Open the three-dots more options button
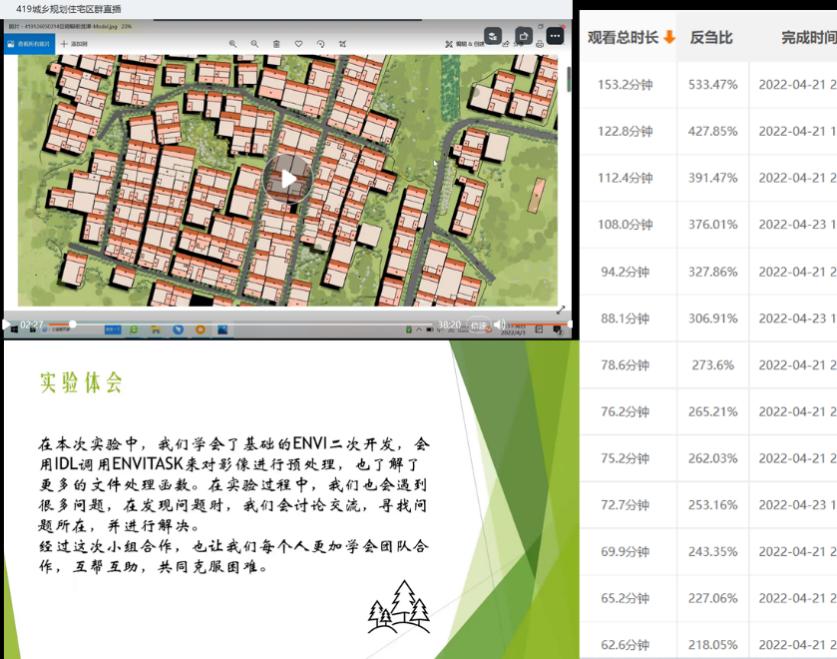This screenshot has height=659, width=837. [x=554, y=36]
